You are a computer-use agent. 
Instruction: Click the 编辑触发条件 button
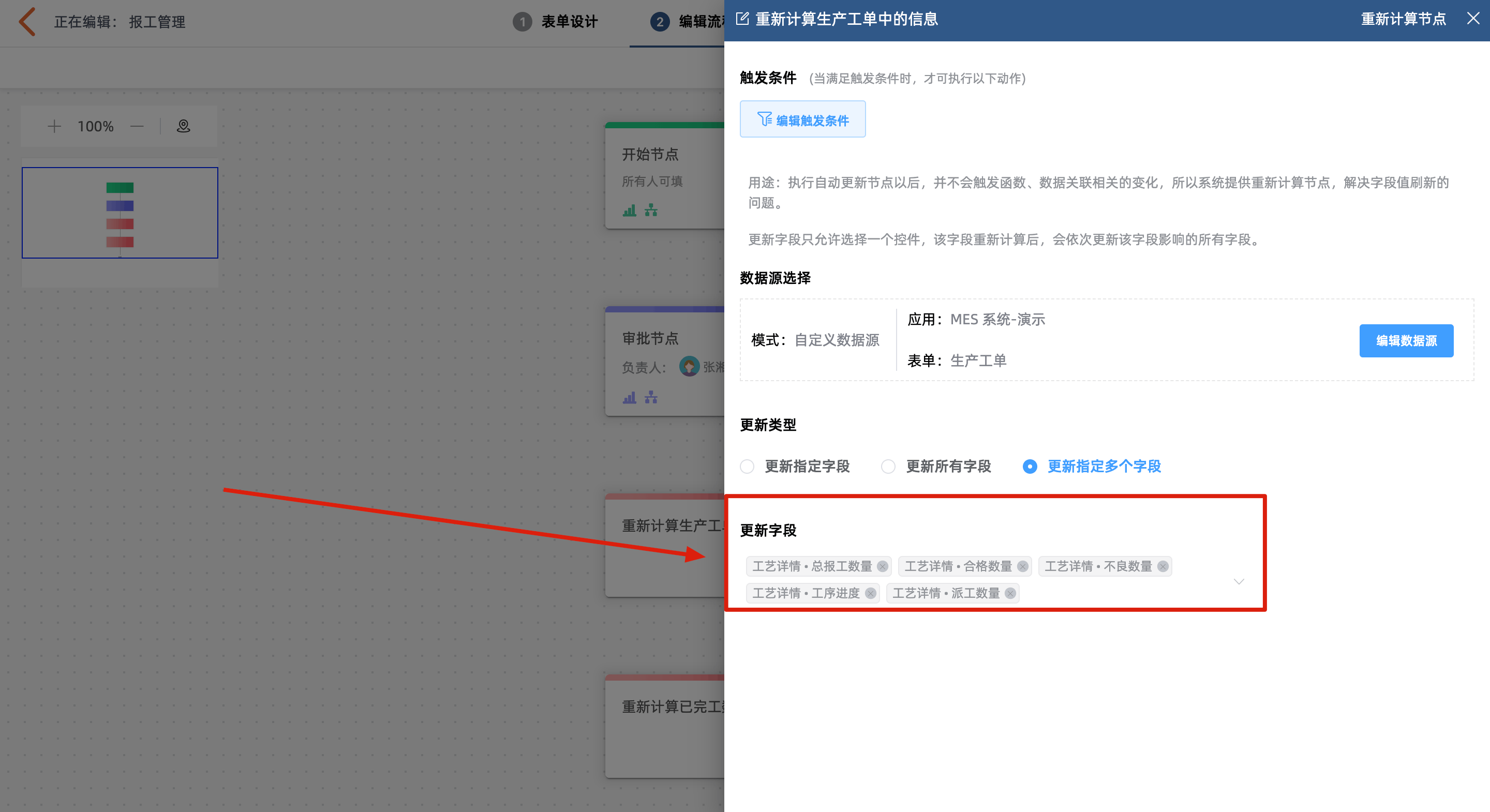(802, 119)
